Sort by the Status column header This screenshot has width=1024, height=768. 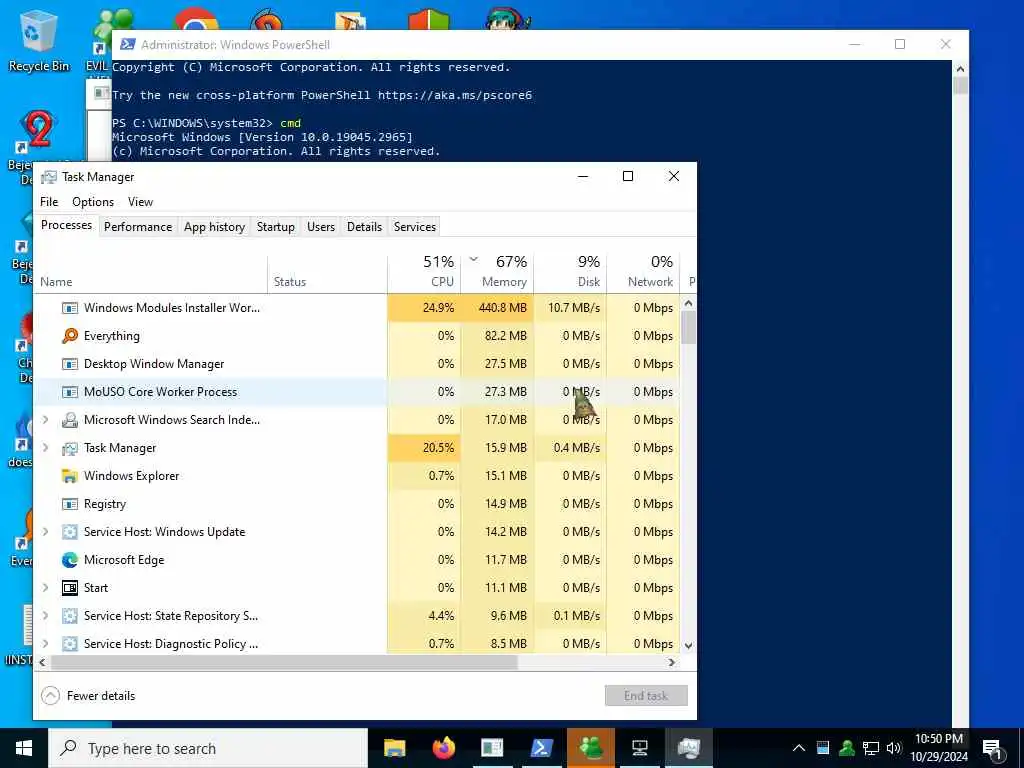coord(327,274)
